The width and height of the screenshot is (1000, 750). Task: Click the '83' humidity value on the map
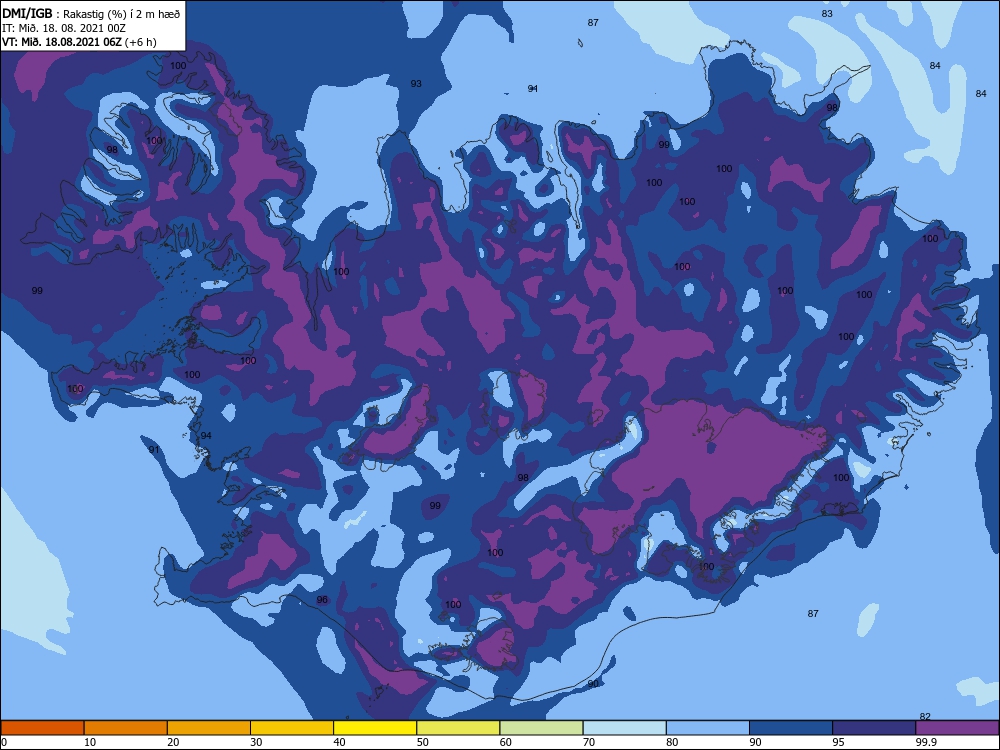pyautogui.click(x=827, y=13)
